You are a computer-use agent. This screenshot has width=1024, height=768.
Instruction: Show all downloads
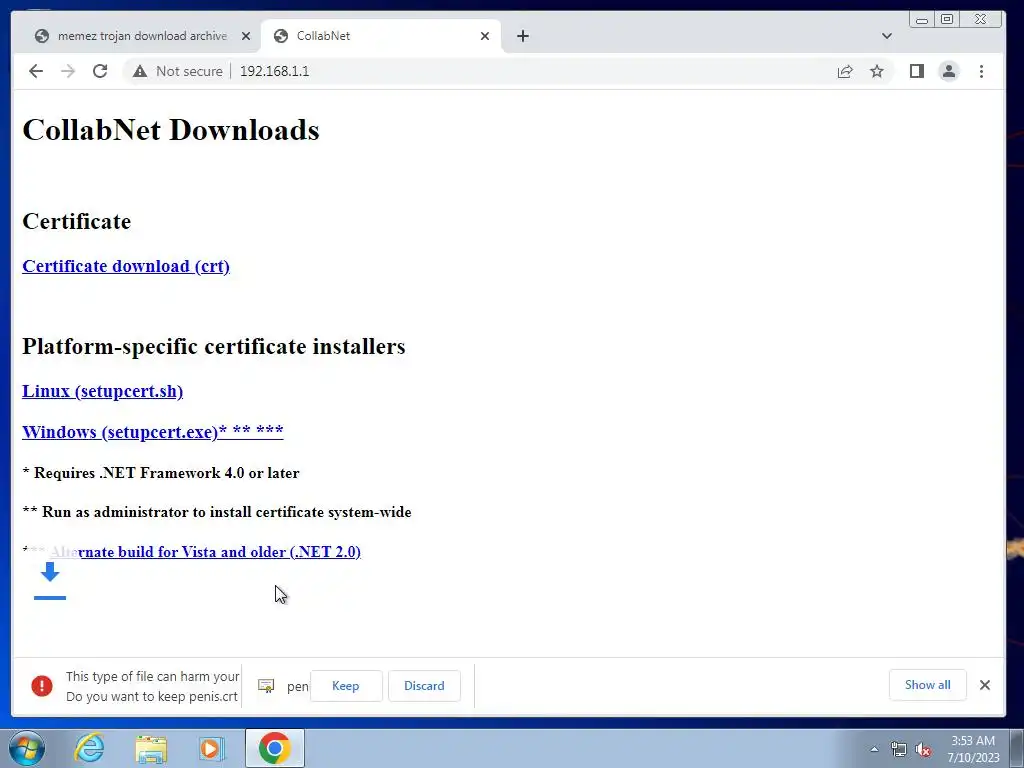(927, 684)
